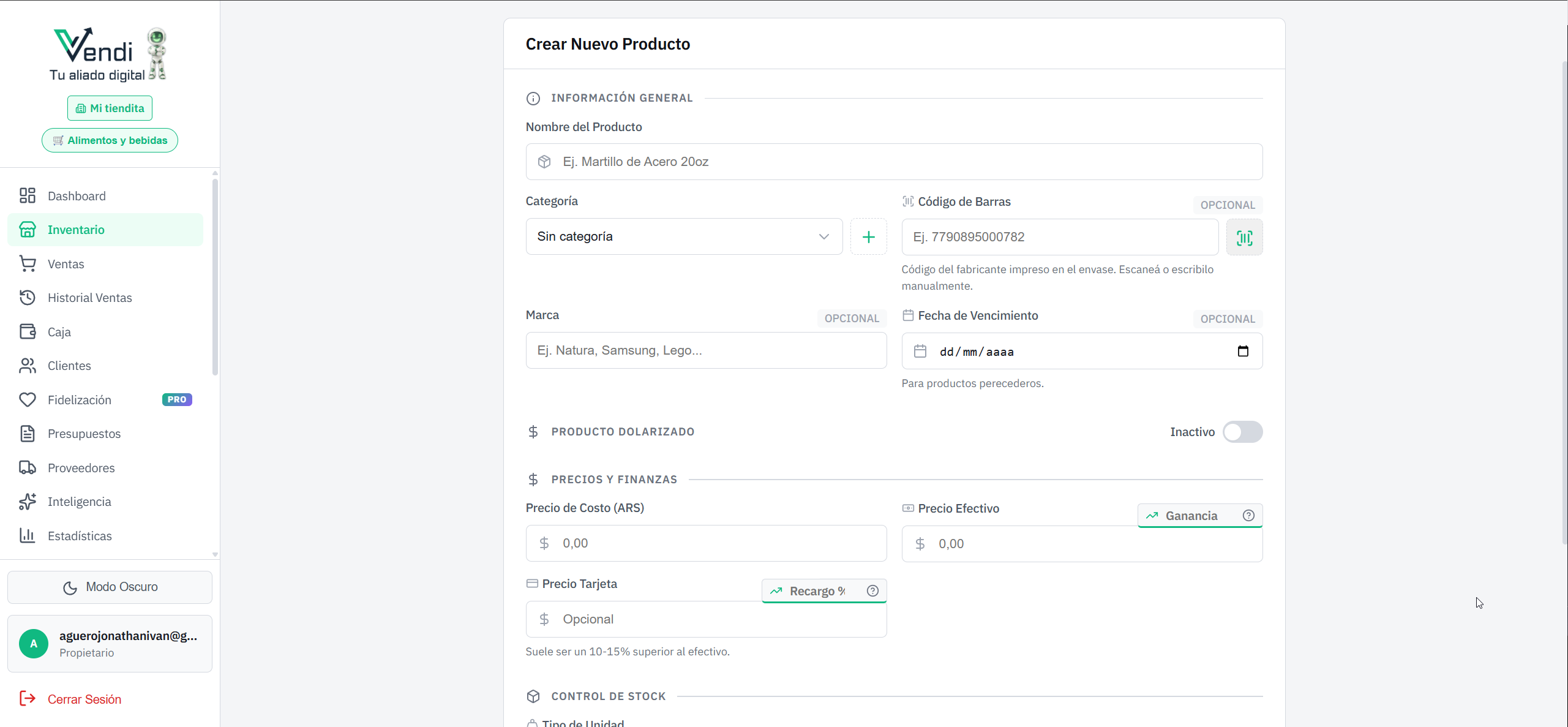
Task: Click the Mi tiendita button
Action: (x=110, y=108)
